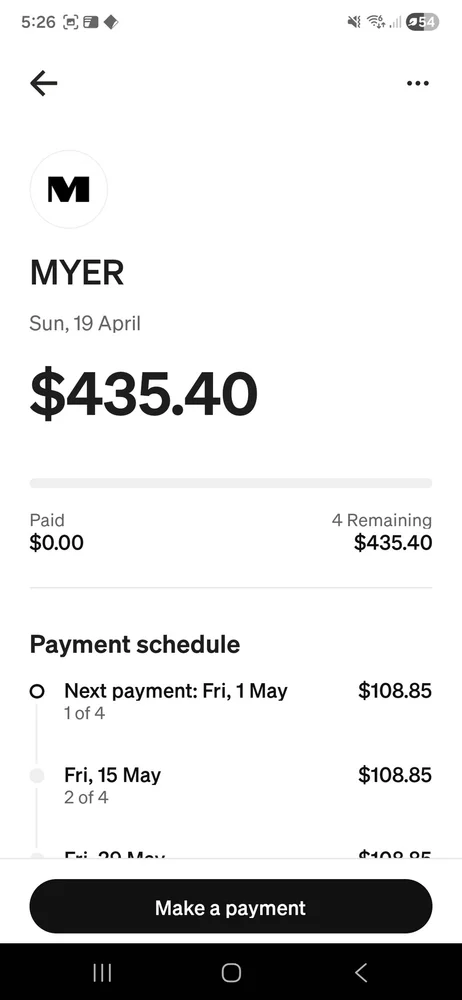Select the Next payment circle marker

coord(37,691)
